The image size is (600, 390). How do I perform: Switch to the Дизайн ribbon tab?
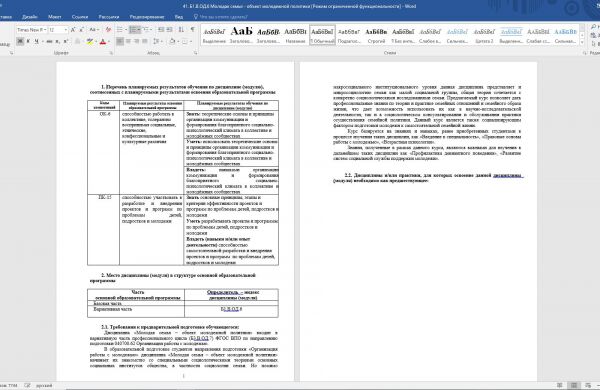[x=29, y=17]
